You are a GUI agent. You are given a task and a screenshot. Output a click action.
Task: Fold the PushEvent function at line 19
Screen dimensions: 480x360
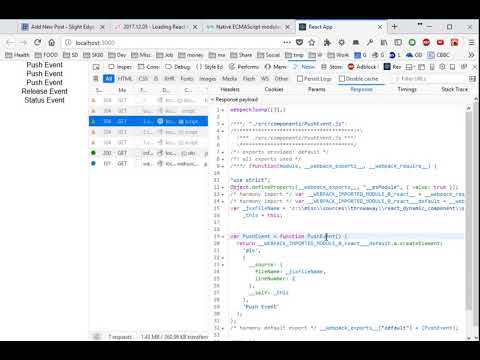[223, 236]
